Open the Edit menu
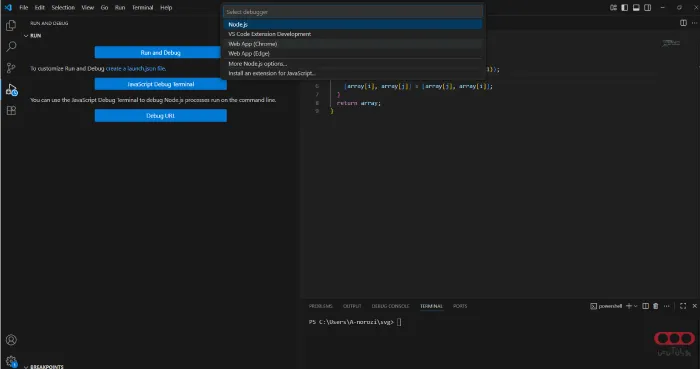This screenshot has width=700, height=369. pos(40,8)
